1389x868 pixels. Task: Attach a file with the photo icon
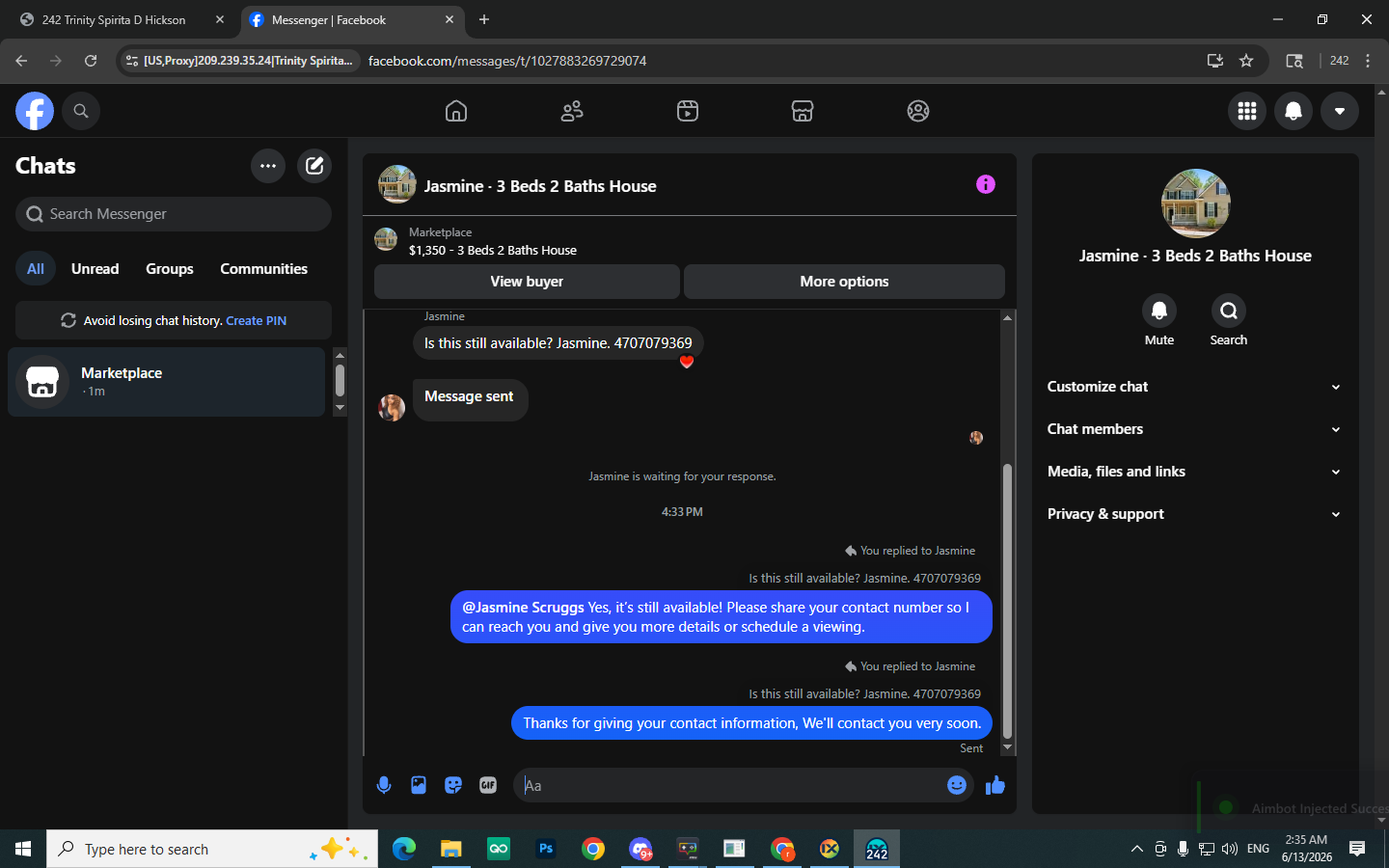419,785
